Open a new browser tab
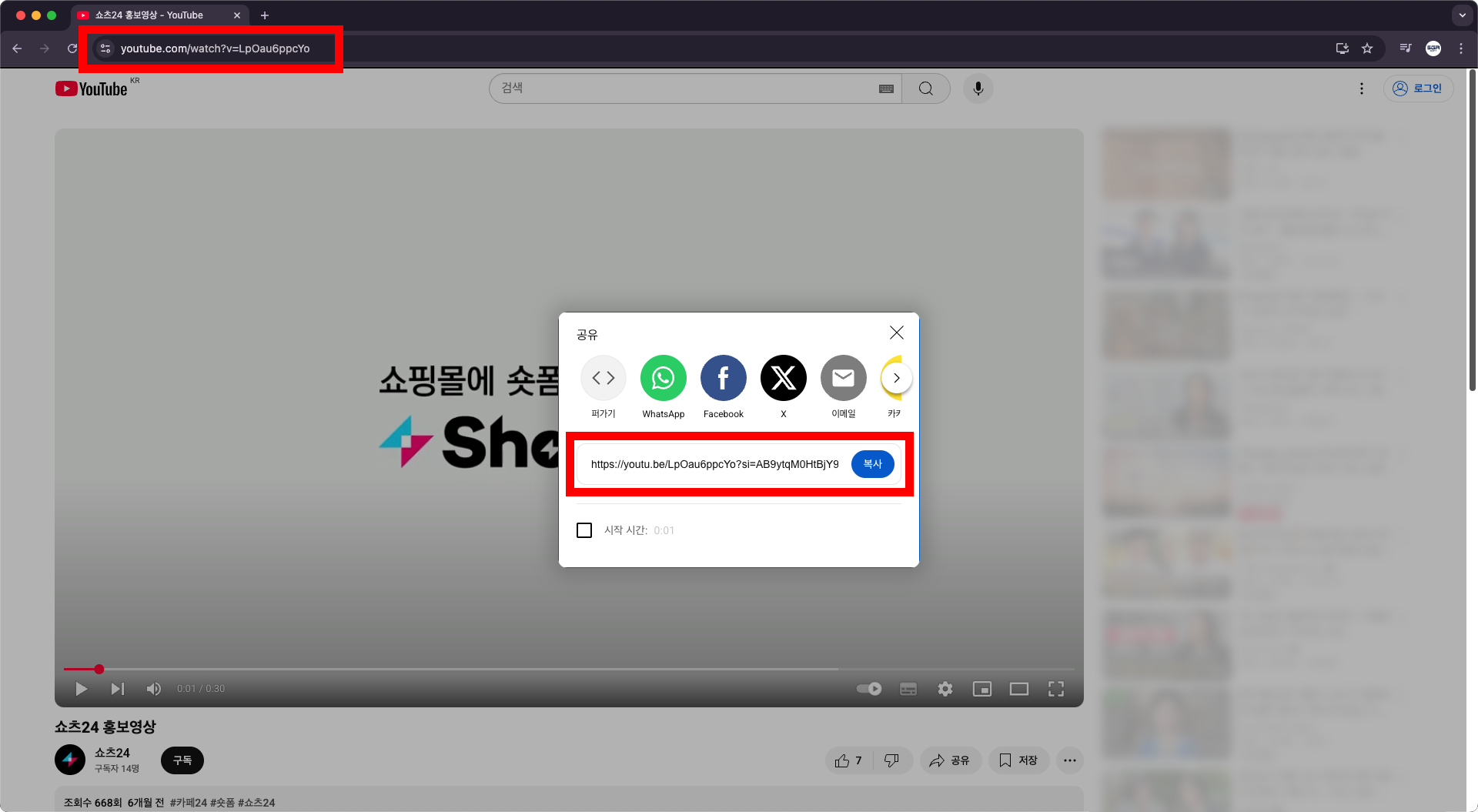The width and height of the screenshot is (1478, 812). click(x=265, y=15)
